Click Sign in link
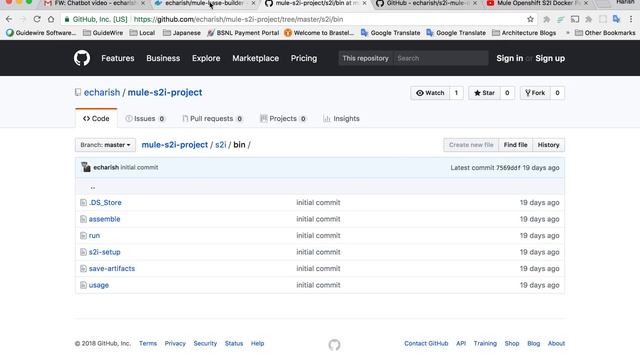 (509, 58)
